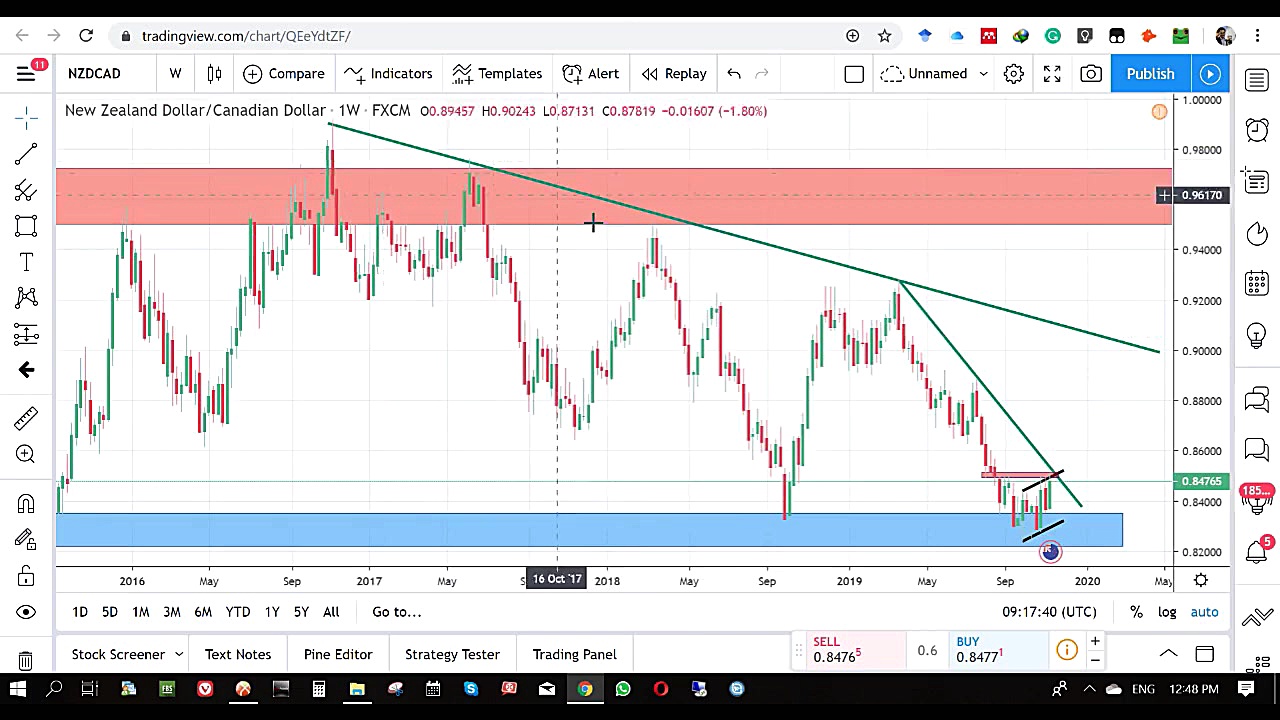1280x720 pixels.
Task: Open the candlestick chart style menu
Action: [x=214, y=74]
